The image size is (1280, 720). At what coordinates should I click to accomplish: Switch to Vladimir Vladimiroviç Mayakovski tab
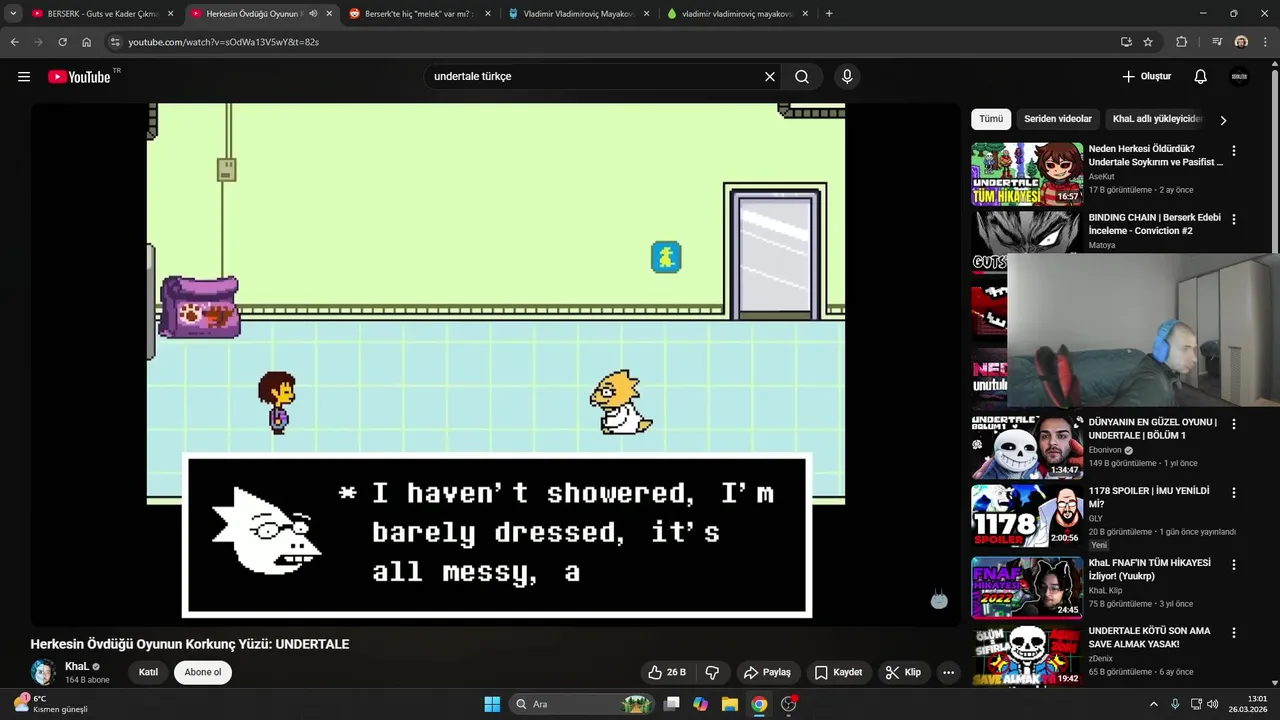coord(577,14)
